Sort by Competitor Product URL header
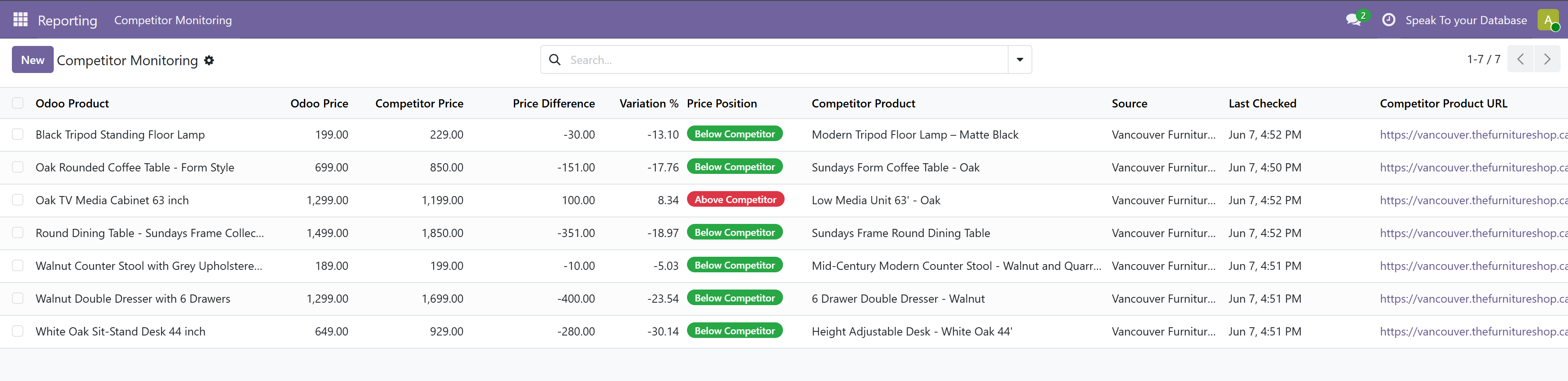This screenshot has height=381, width=1568. coord(1443,103)
